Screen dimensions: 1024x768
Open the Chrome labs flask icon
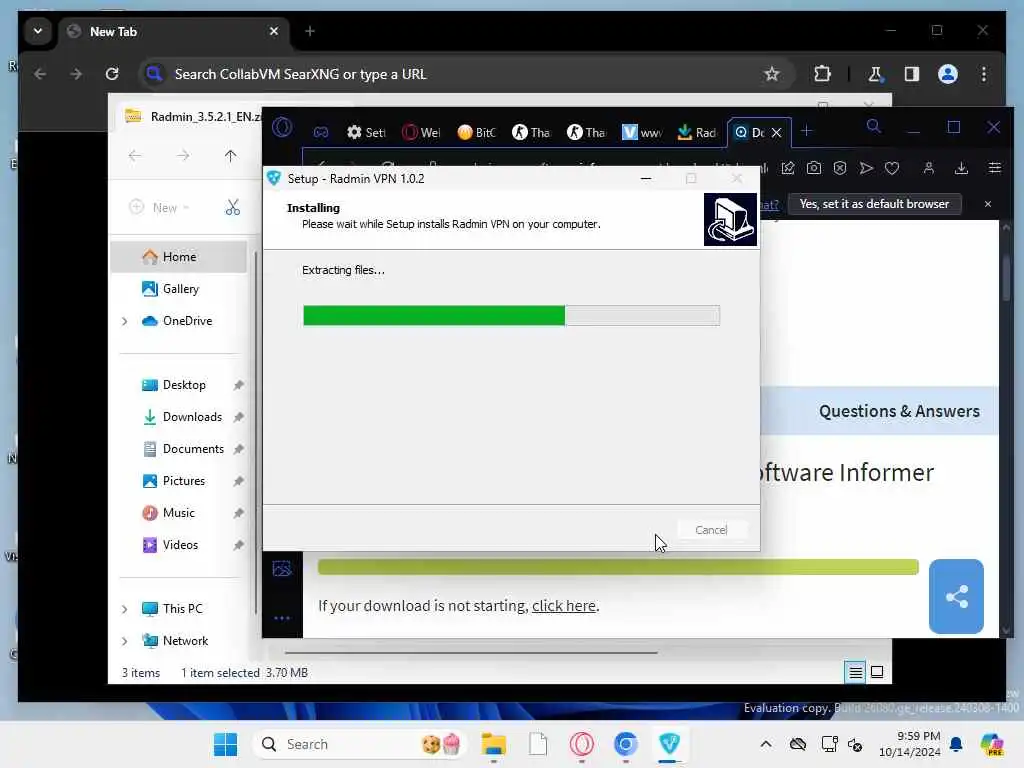tap(875, 74)
